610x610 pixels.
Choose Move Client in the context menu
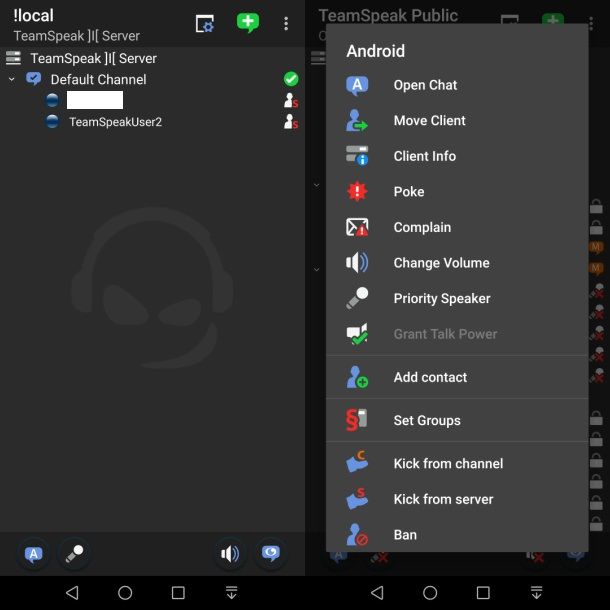pos(457,121)
